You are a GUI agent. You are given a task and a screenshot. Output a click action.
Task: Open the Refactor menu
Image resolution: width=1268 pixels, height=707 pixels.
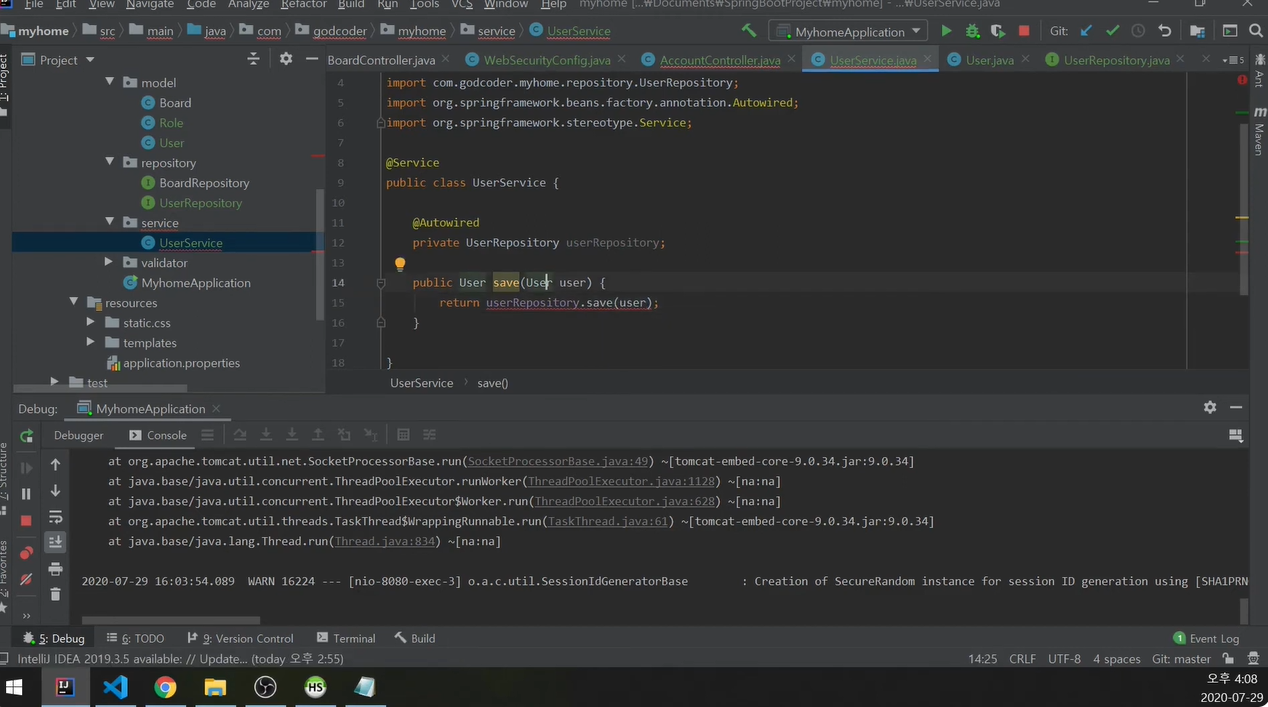303,4
